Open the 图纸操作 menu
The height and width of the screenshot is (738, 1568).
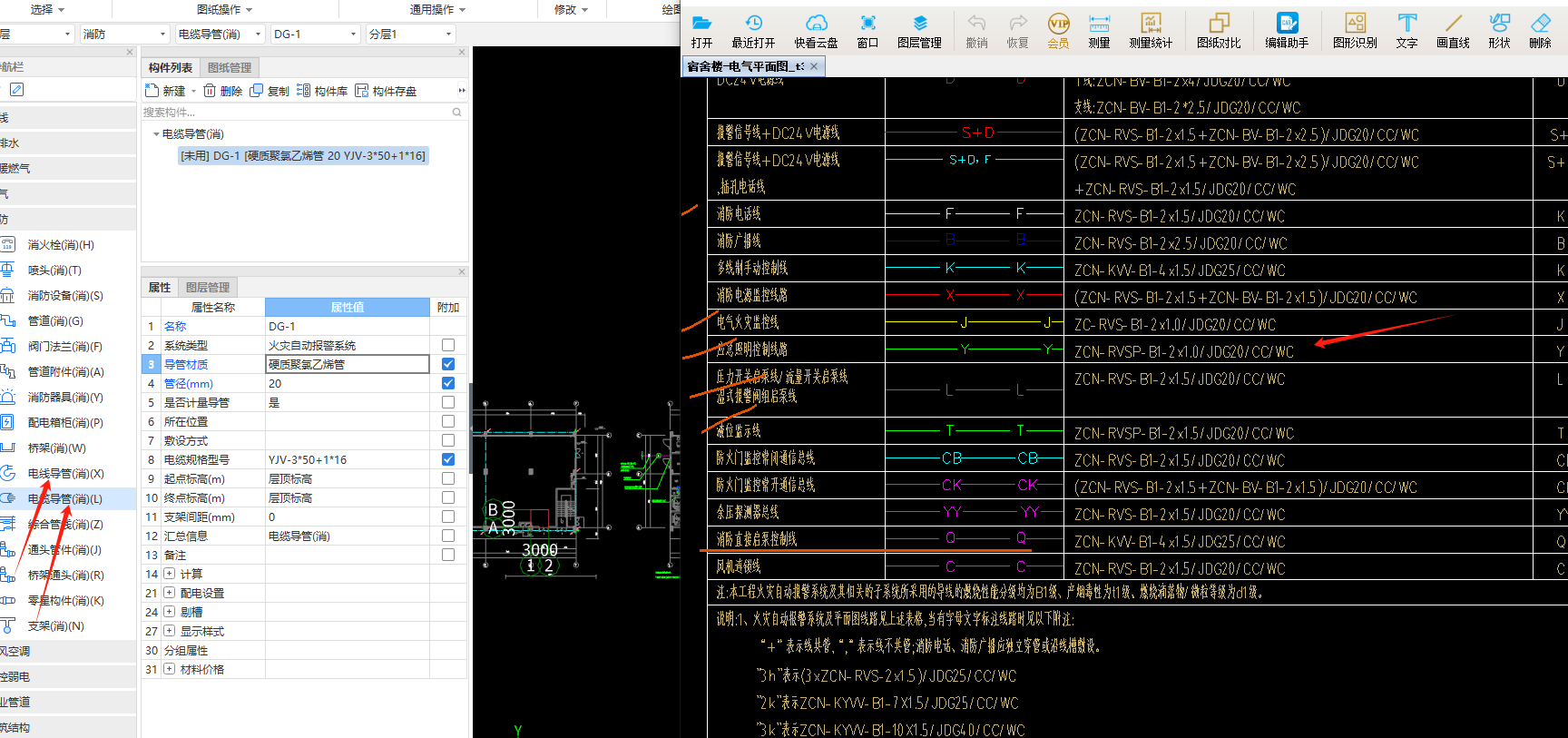point(225,9)
